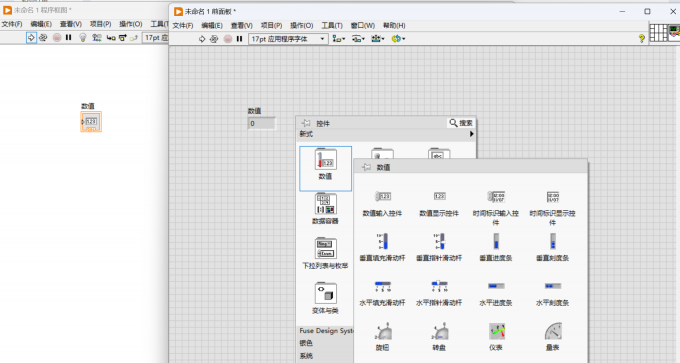Open 操作(O) menu in the front panel
Screen dimensions: 680x363
(x=301, y=26)
